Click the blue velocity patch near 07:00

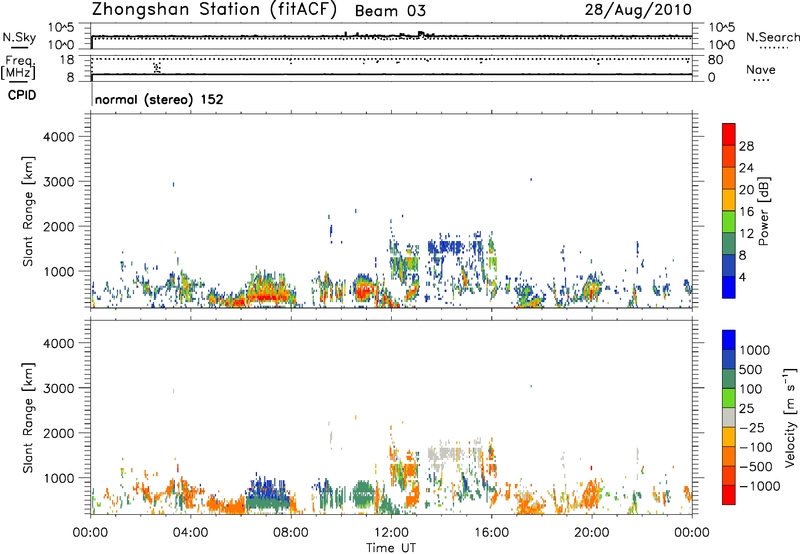pyautogui.click(x=268, y=487)
